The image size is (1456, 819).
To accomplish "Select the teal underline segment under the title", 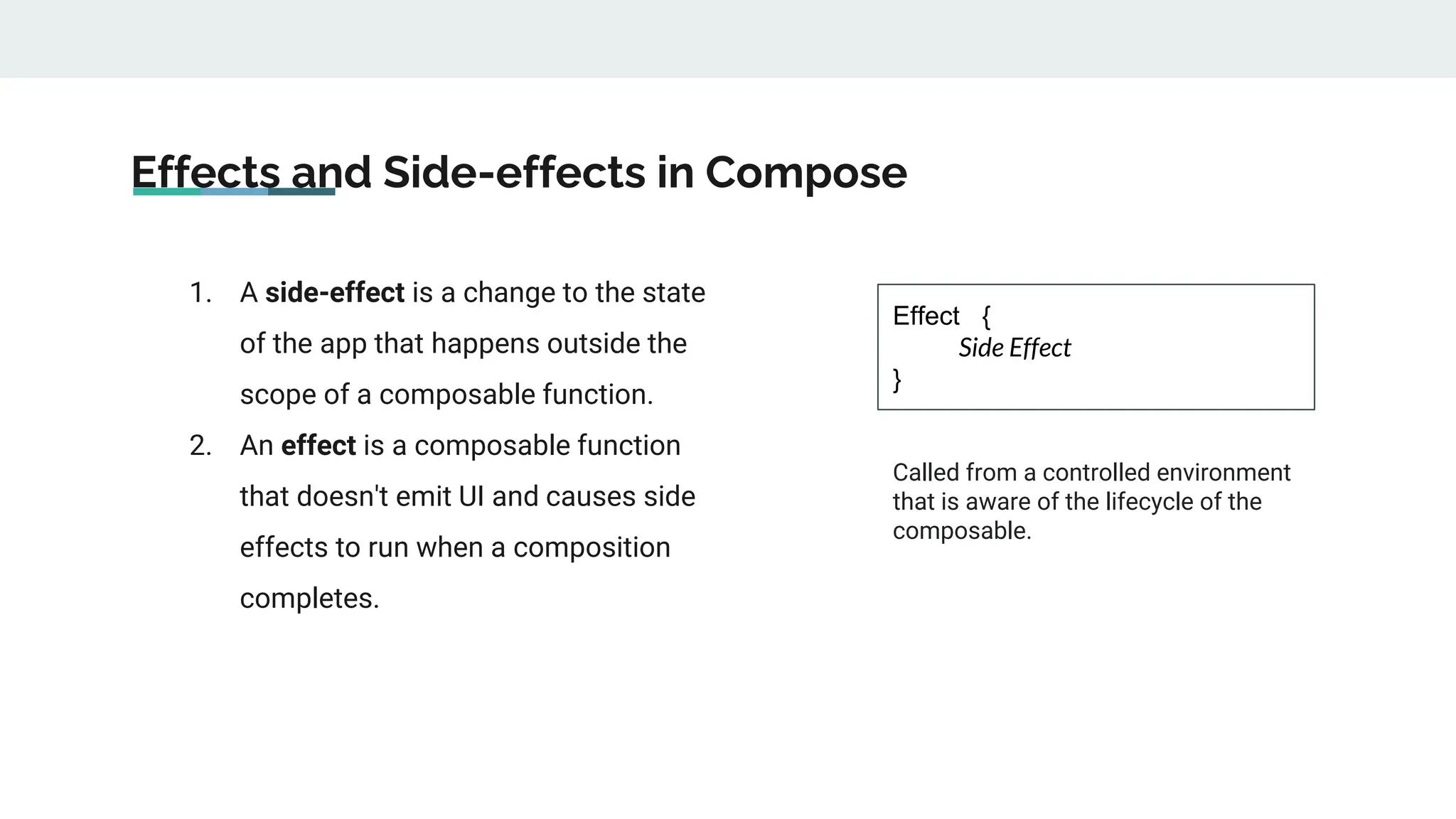I will pyautogui.click(x=166, y=191).
